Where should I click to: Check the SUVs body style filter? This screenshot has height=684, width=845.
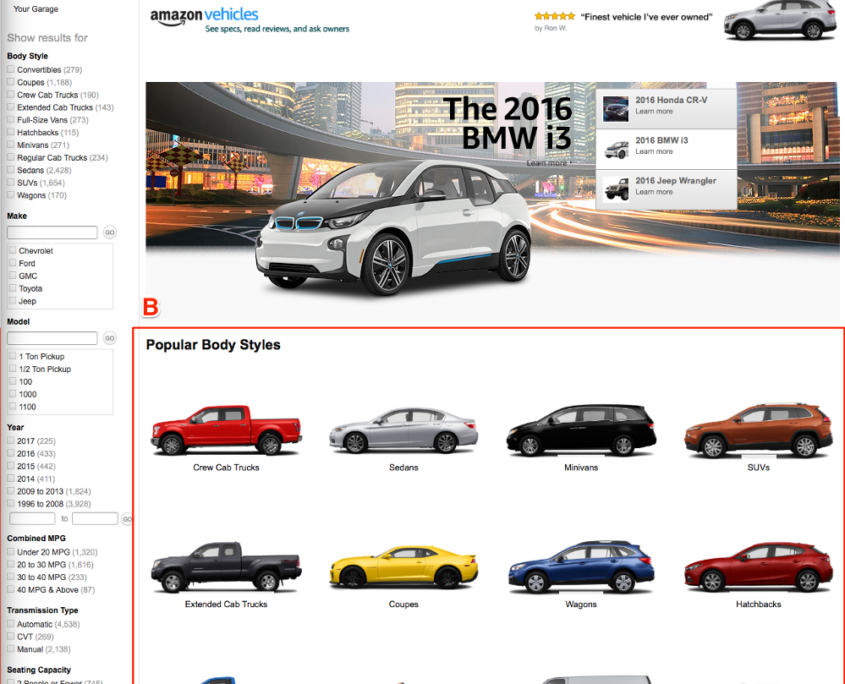[x=11, y=182]
